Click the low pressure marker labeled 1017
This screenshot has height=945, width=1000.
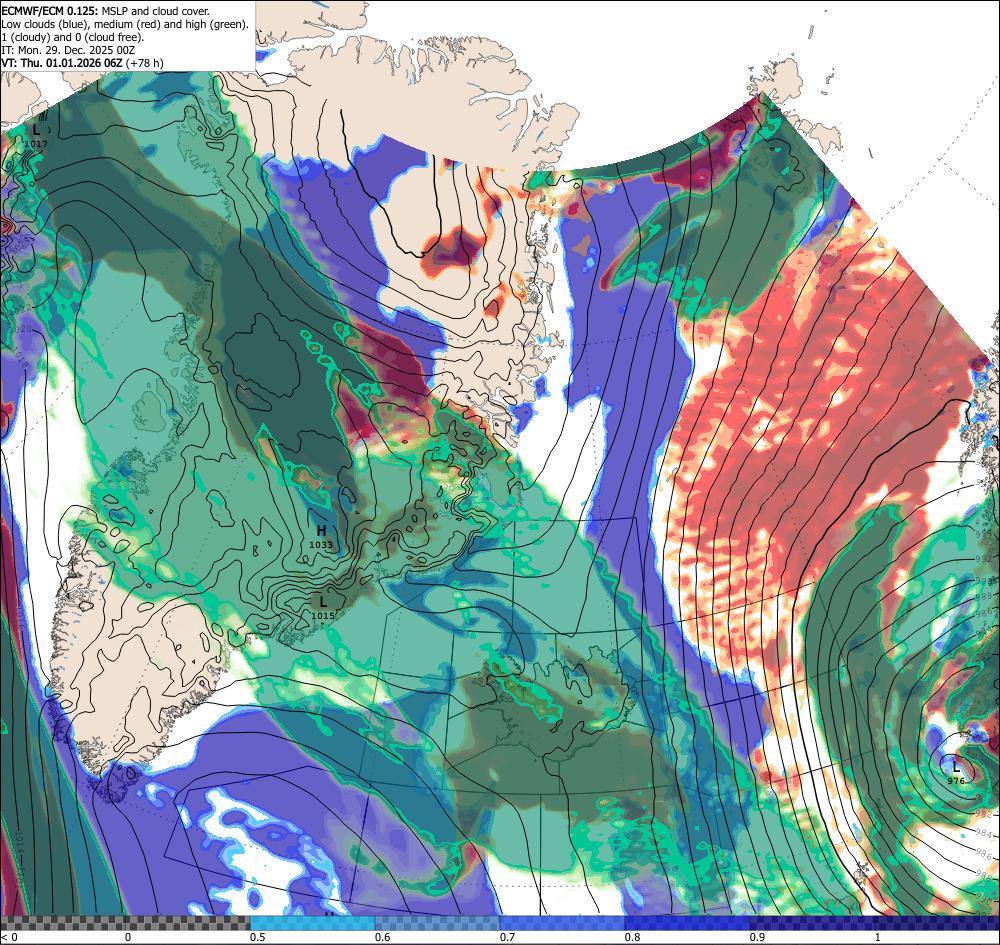click(36, 136)
